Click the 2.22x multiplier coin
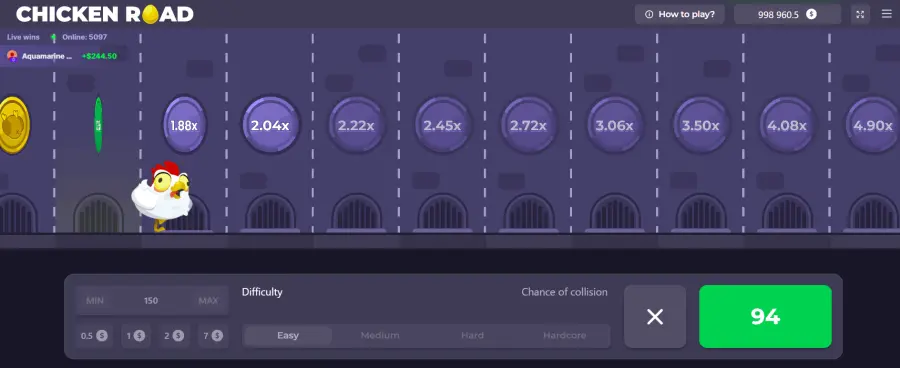Viewport: 900px width, 368px height. pyautogui.click(x=356, y=125)
